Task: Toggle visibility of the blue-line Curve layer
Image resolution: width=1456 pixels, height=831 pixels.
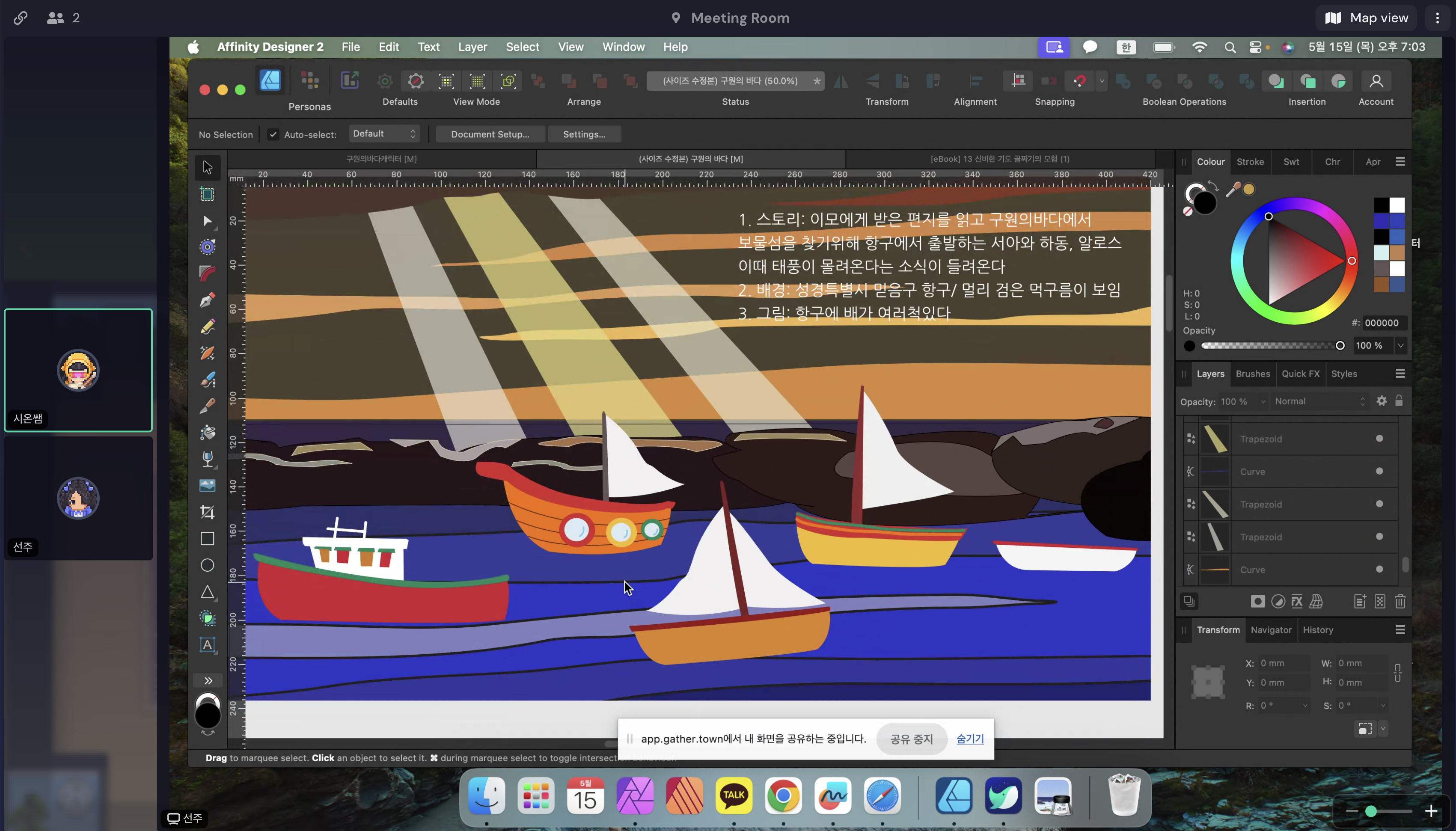Action: point(1379,472)
